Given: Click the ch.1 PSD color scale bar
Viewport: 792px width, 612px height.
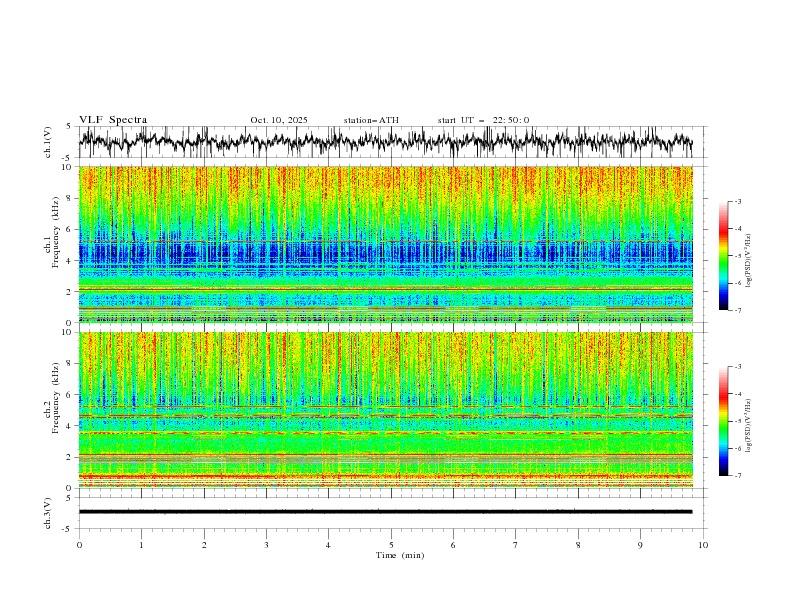Looking at the screenshot, I should pos(723,256).
